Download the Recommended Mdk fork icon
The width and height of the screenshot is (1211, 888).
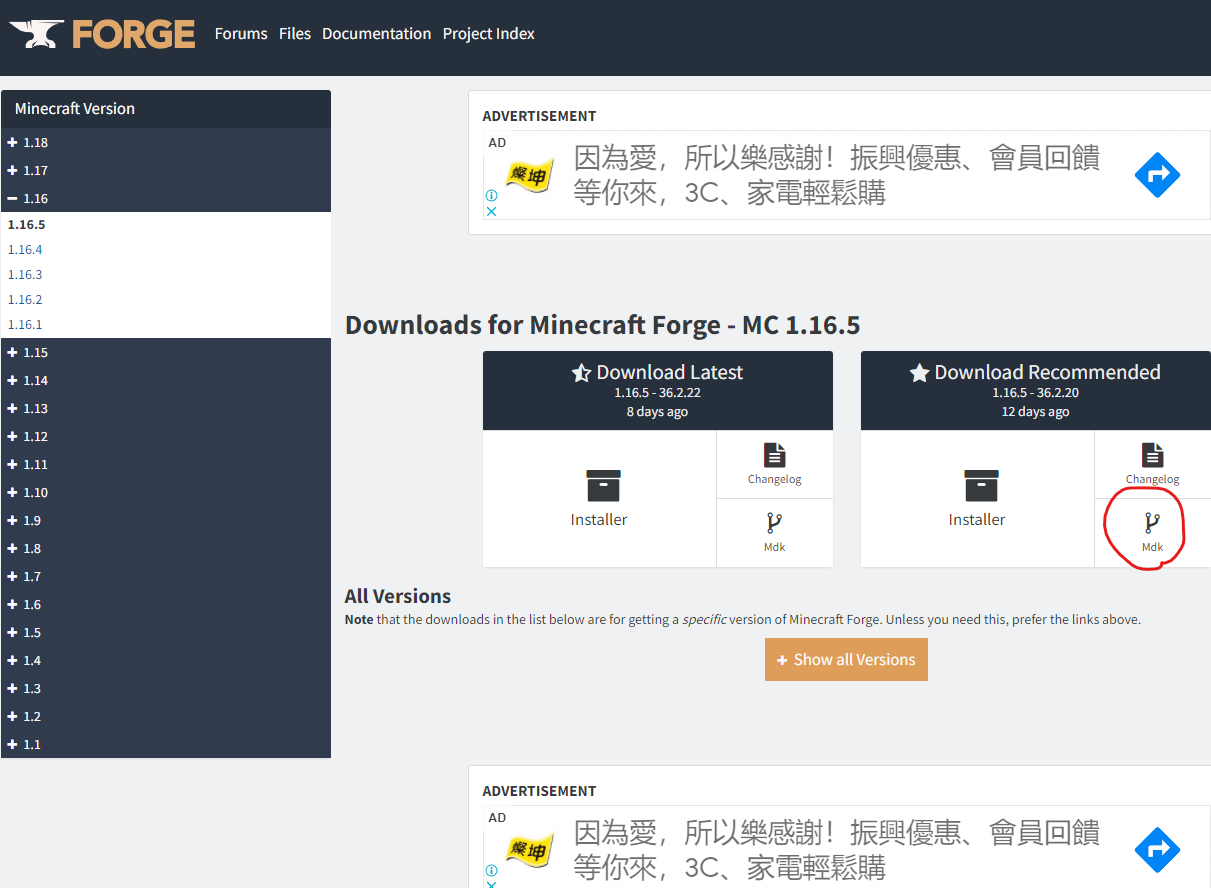tap(1152, 523)
